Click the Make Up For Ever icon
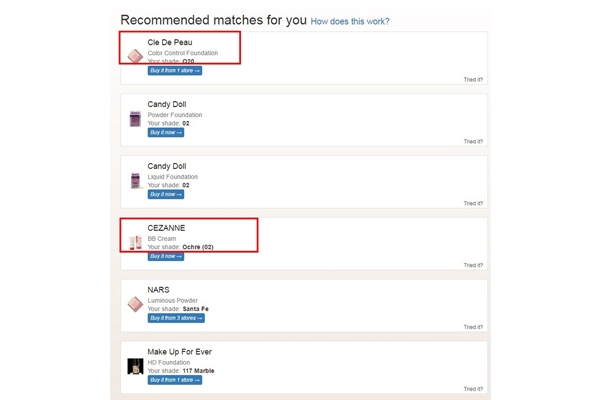 pyautogui.click(x=135, y=366)
